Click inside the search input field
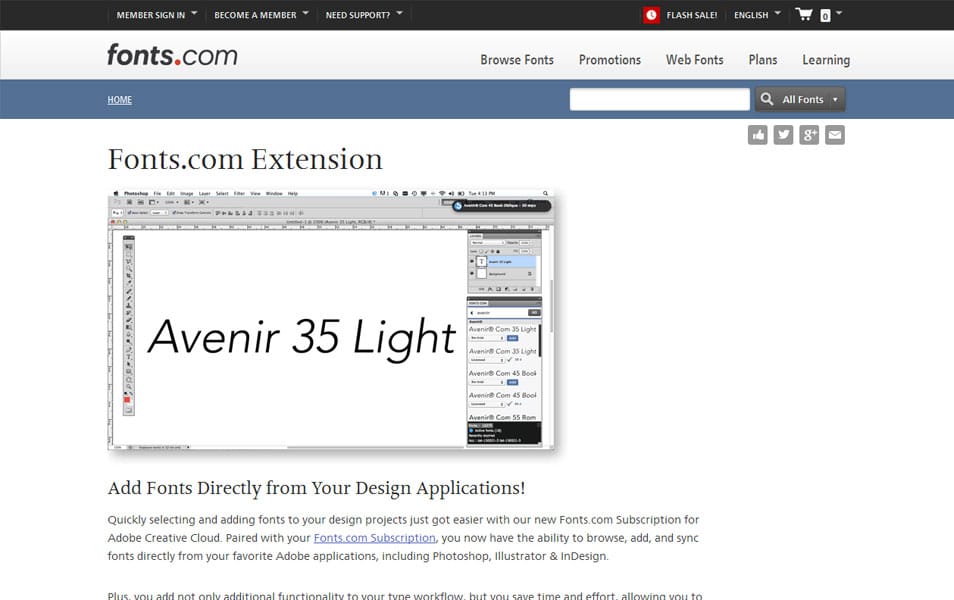954x600 pixels. point(658,99)
